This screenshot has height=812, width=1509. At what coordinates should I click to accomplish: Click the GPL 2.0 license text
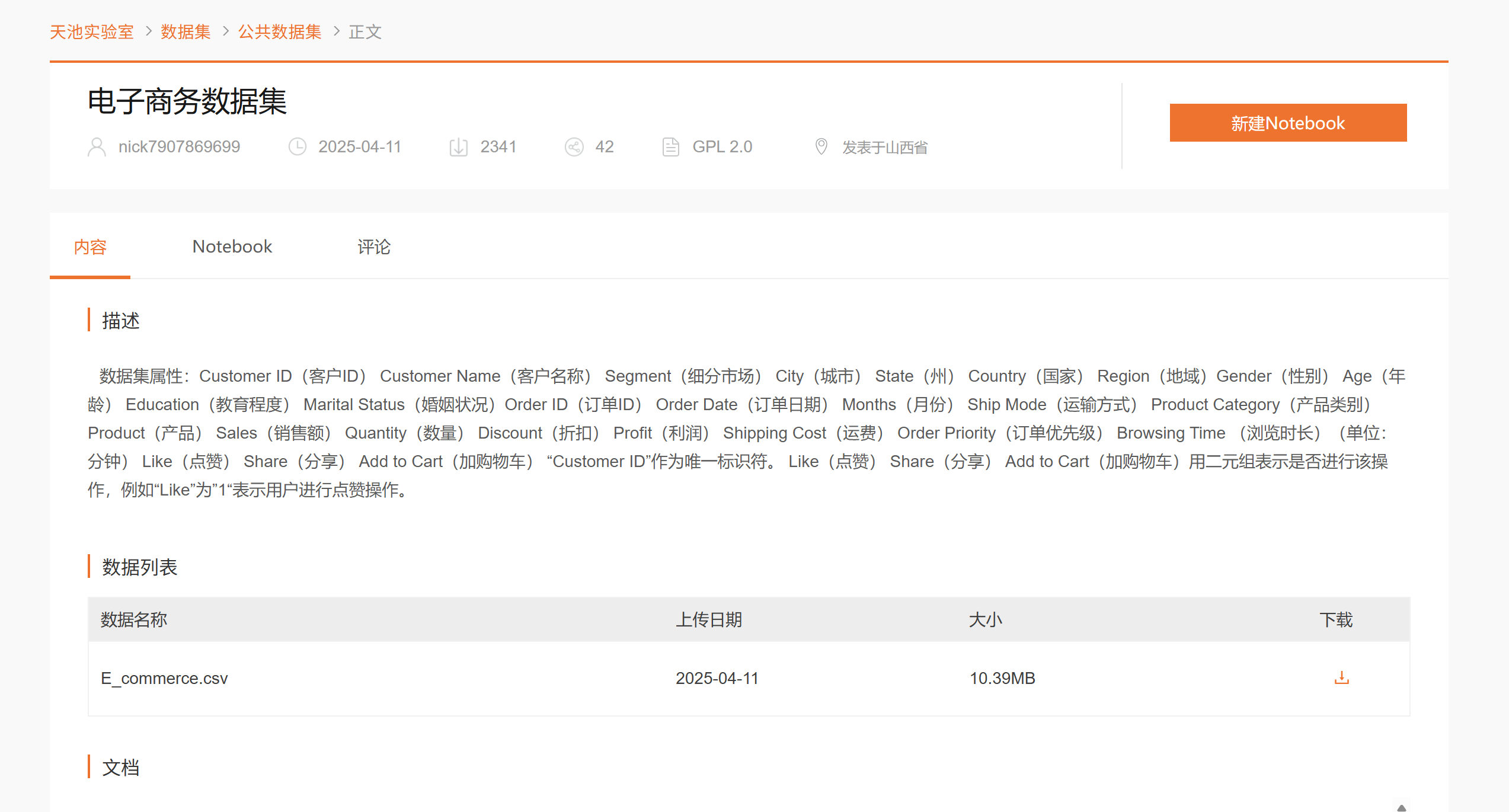pos(722,147)
